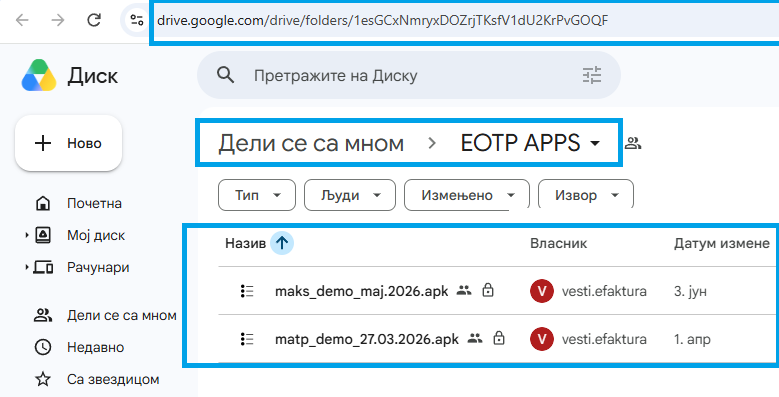This screenshot has width=779, height=397.
Task: Click the address bar URL
Action: click(383, 20)
